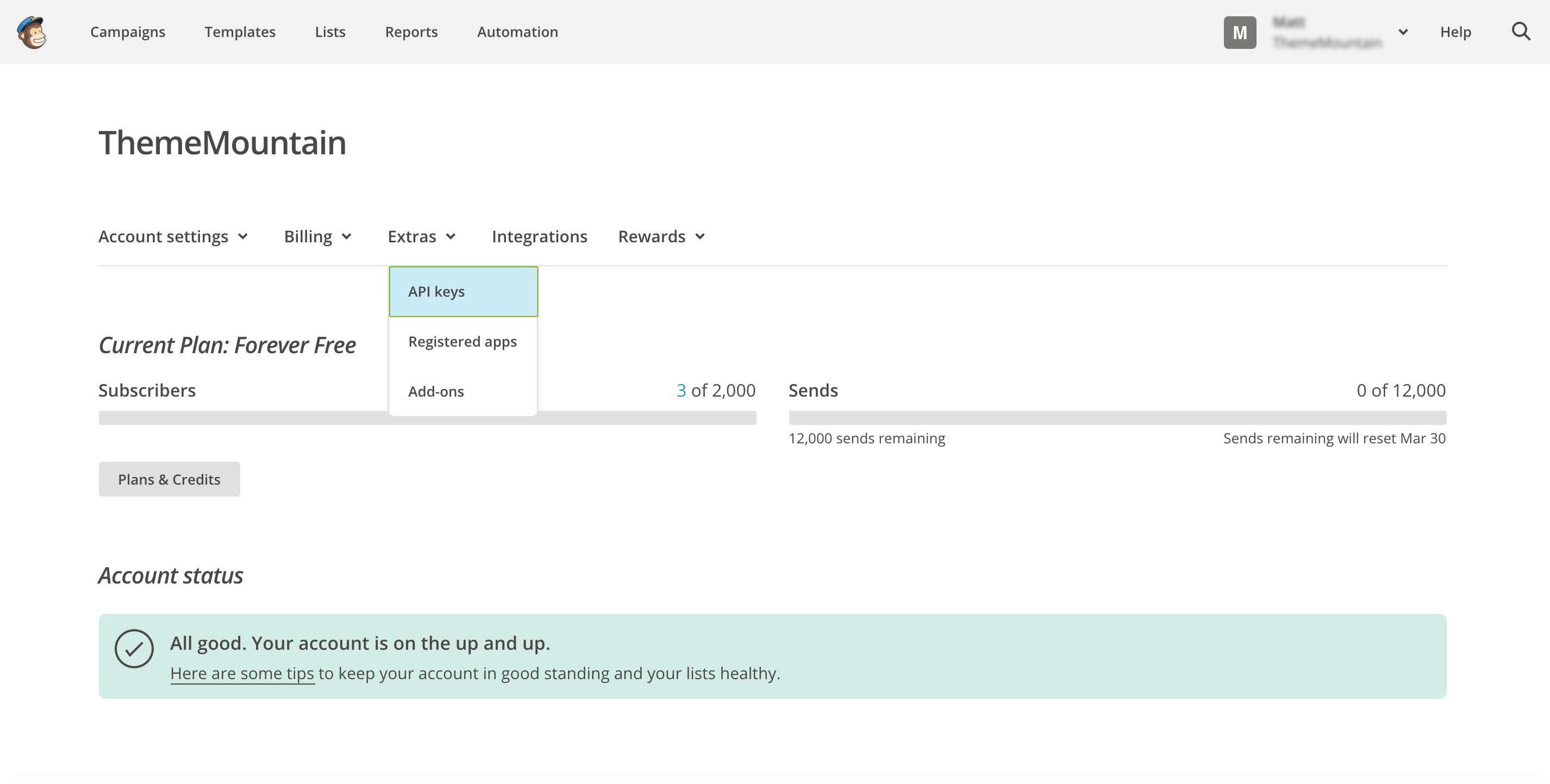Click the '12,000 sends remaining' text
Image resolution: width=1550 pixels, height=784 pixels.
point(866,438)
